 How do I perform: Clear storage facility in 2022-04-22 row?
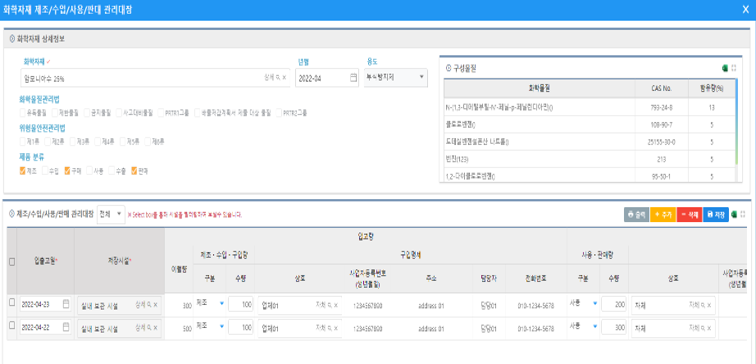click(x=155, y=329)
